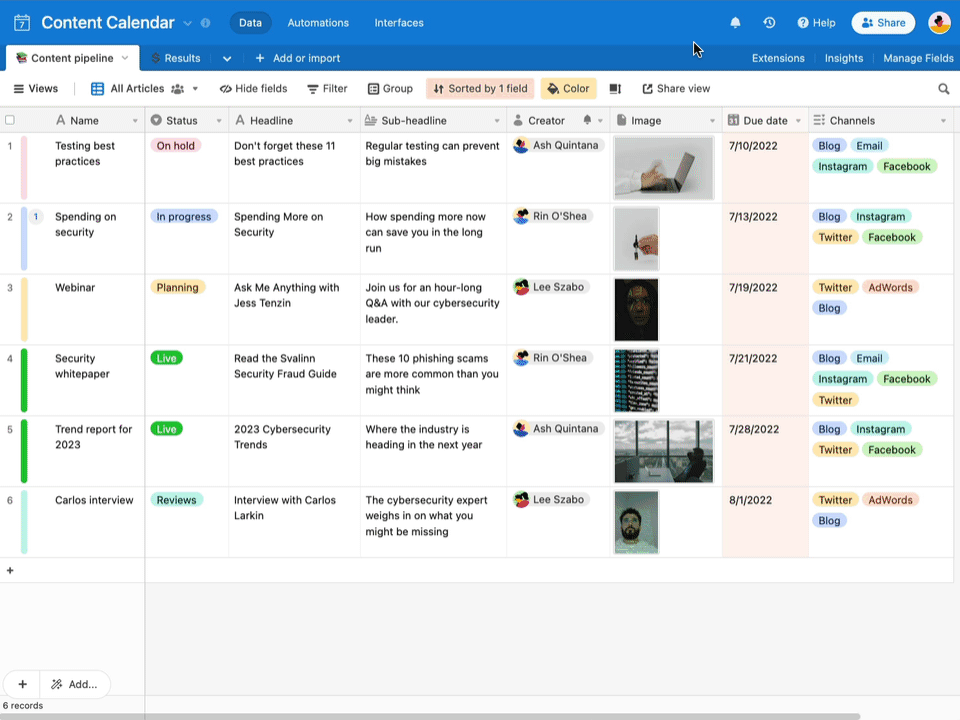Click the row height icon
This screenshot has height=720, width=960.
[615, 89]
